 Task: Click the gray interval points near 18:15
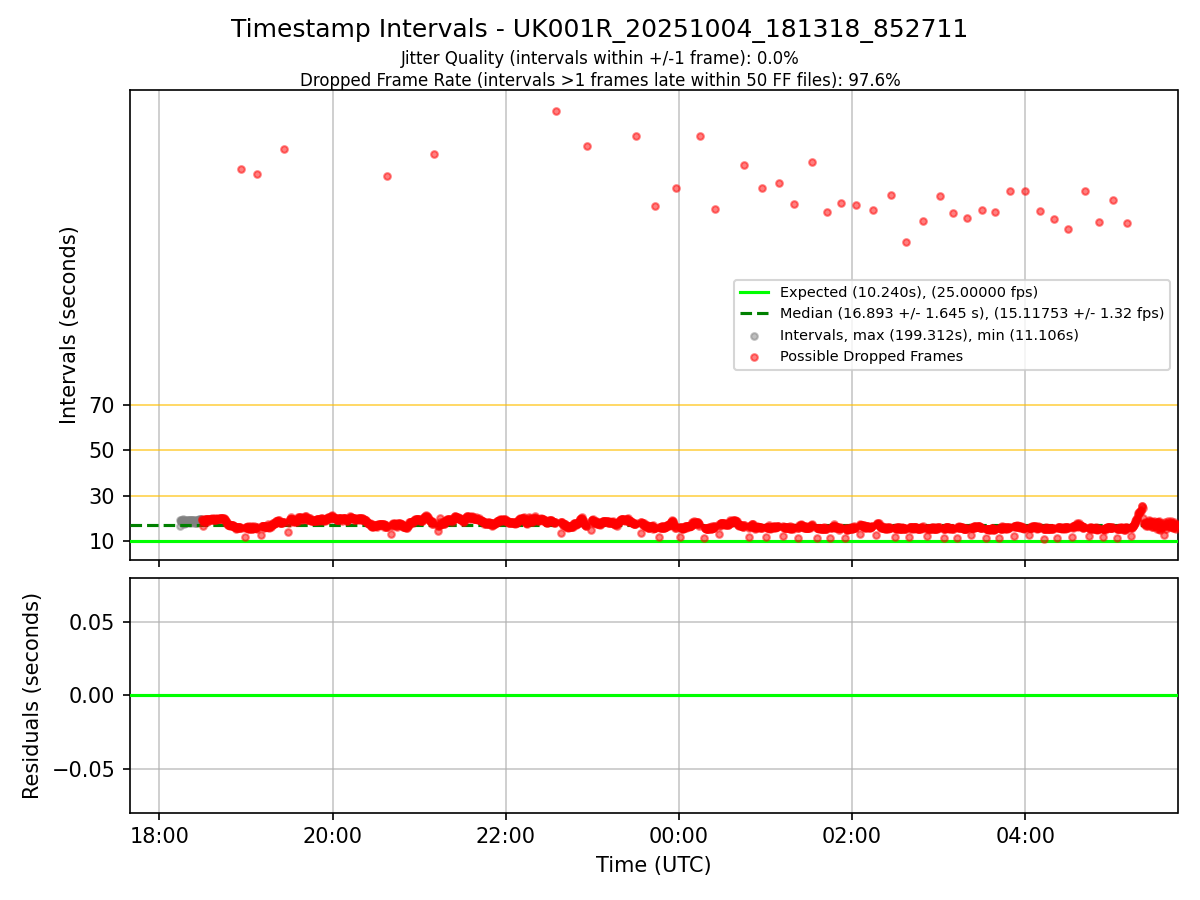(x=187, y=521)
